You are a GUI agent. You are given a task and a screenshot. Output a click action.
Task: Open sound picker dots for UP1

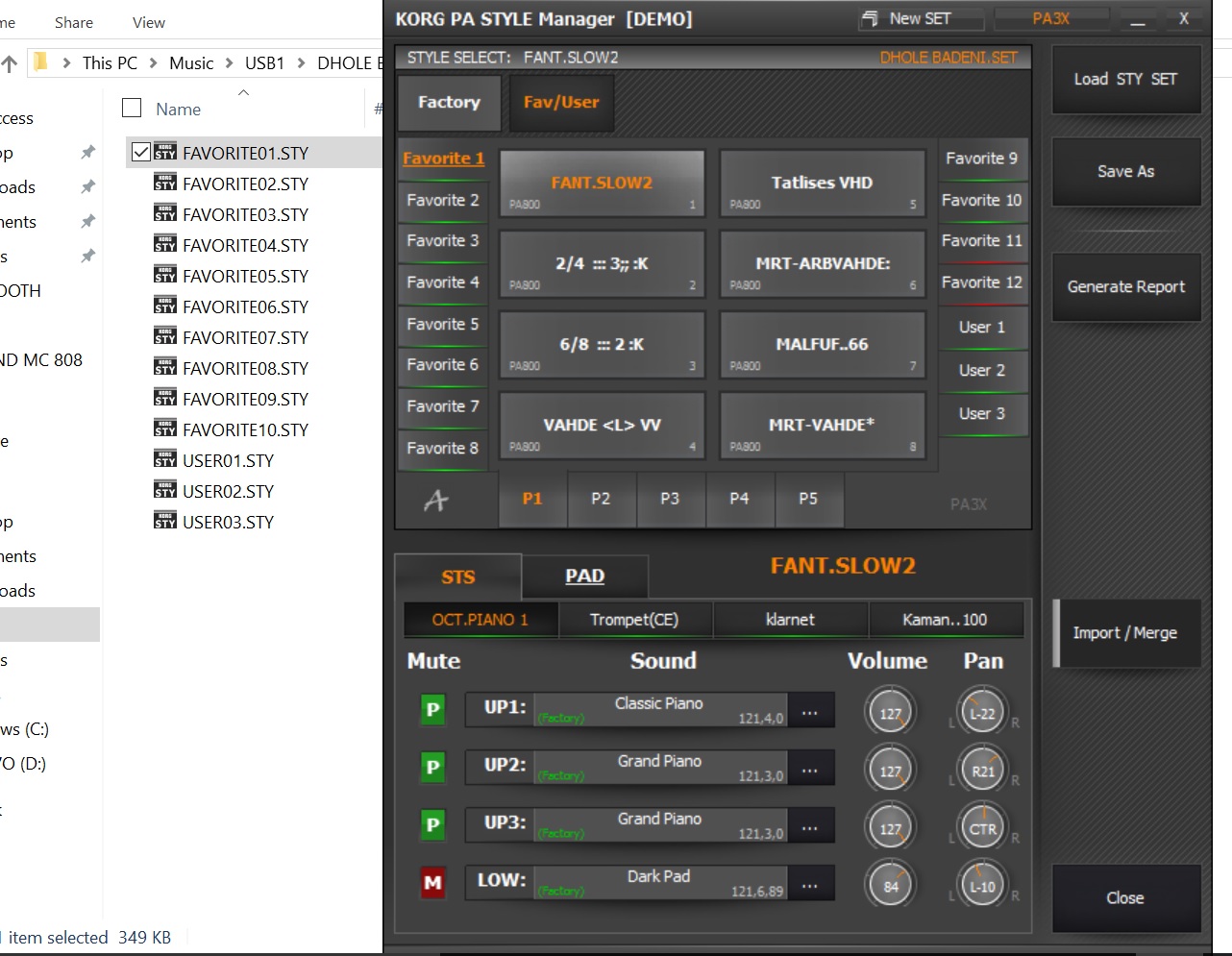click(x=810, y=712)
